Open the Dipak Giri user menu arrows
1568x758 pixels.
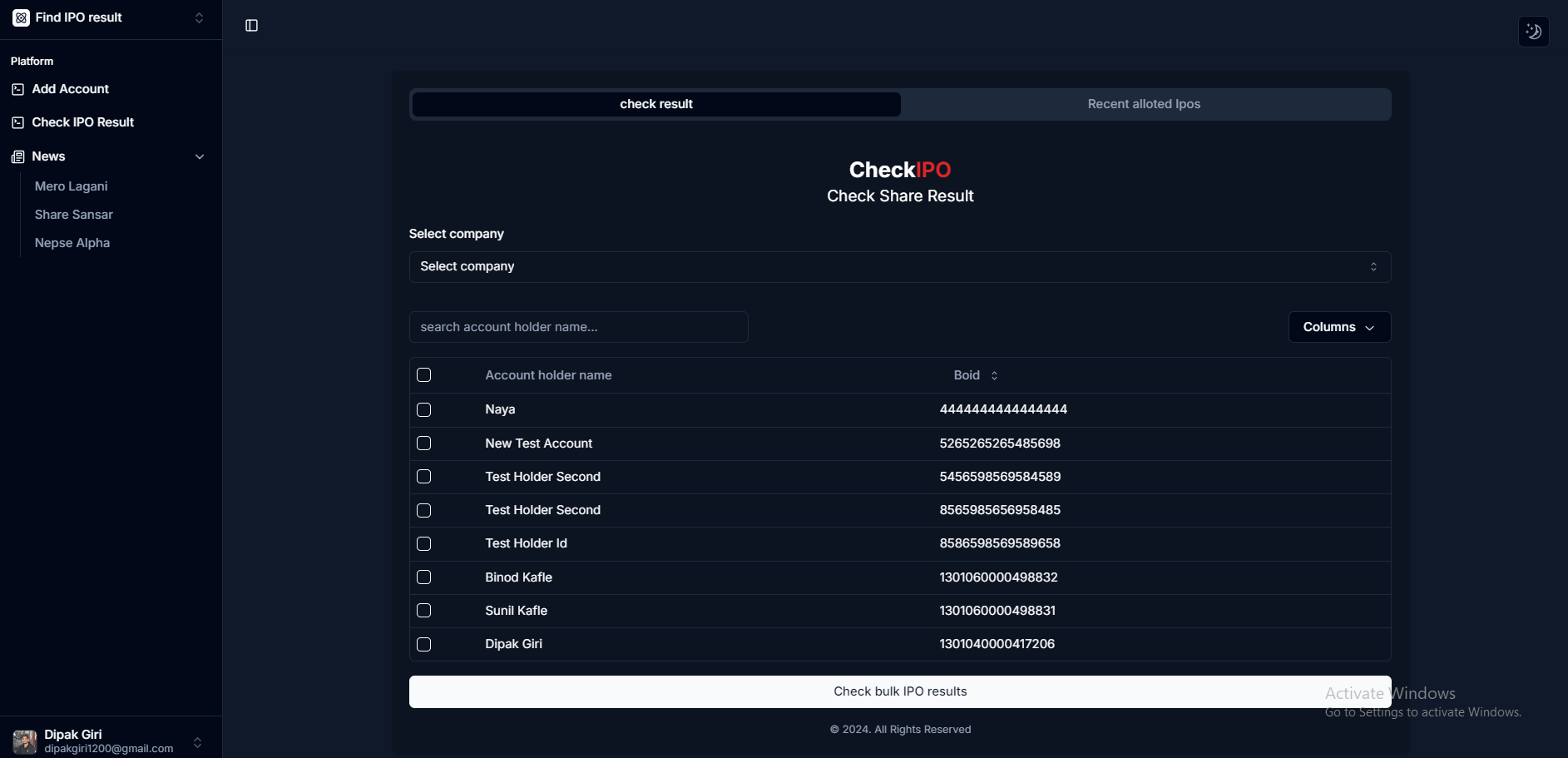pyautogui.click(x=197, y=742)
